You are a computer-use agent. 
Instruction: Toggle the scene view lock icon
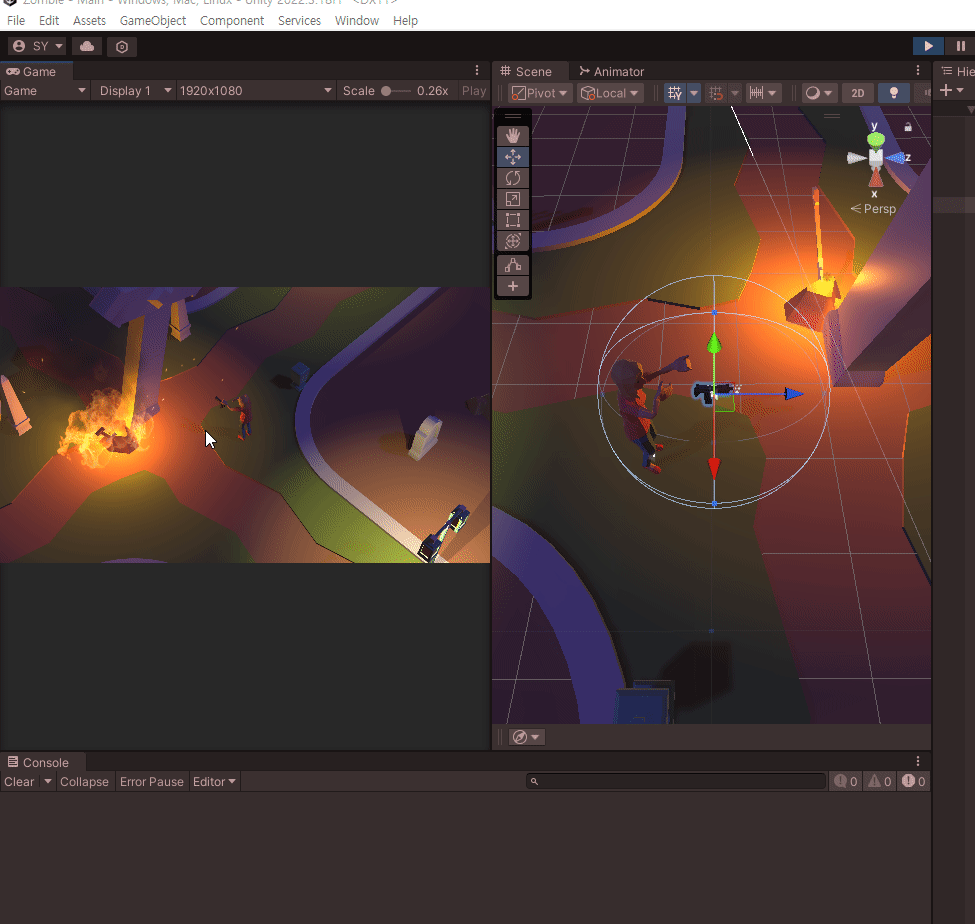pyautogui.click(x=908, y=127)
